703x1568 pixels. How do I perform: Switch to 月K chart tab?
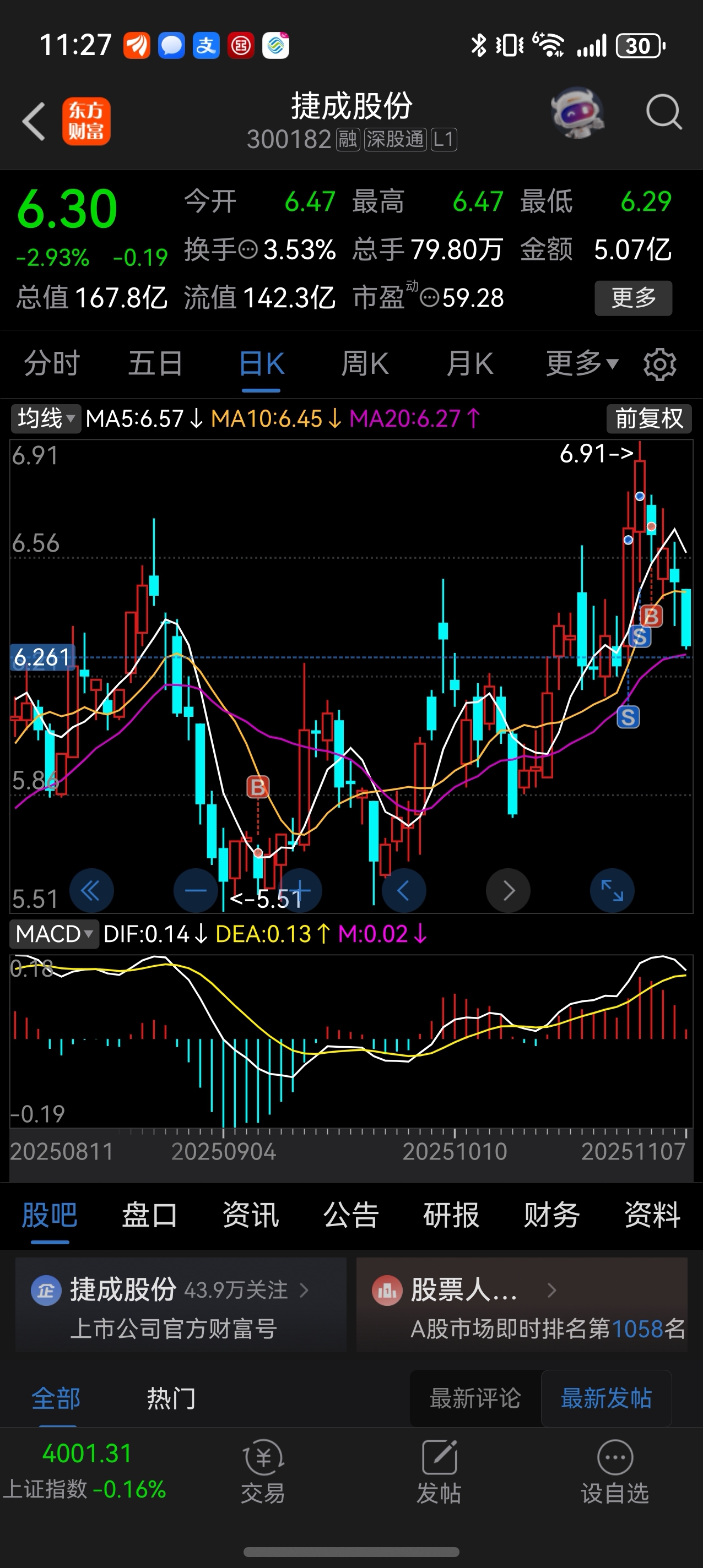[x=470, y=364]
